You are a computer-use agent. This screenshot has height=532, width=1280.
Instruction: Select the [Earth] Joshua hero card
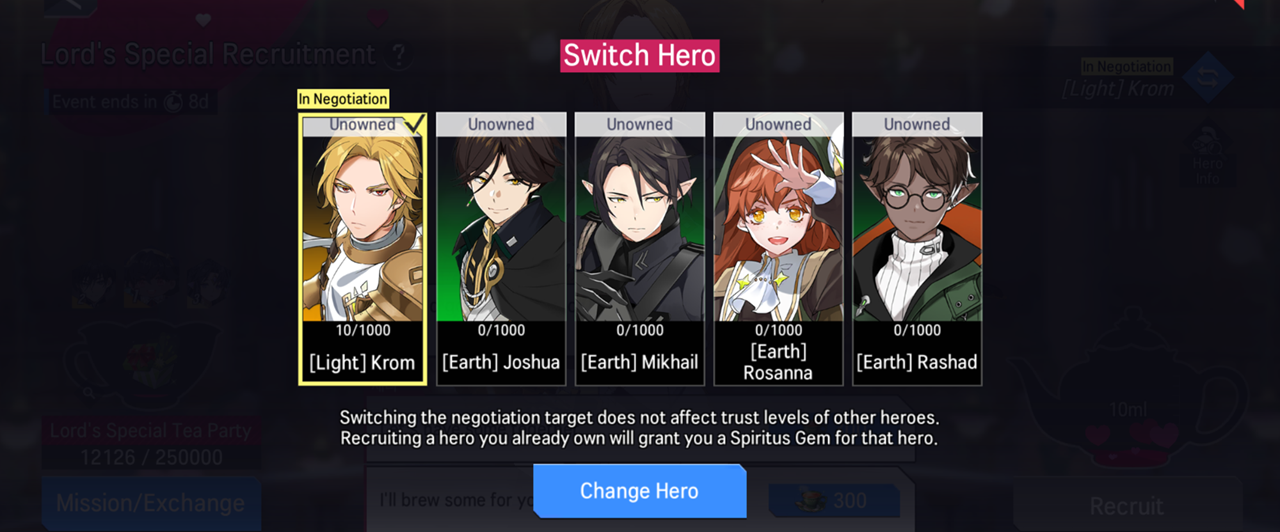tap(501, 249)
